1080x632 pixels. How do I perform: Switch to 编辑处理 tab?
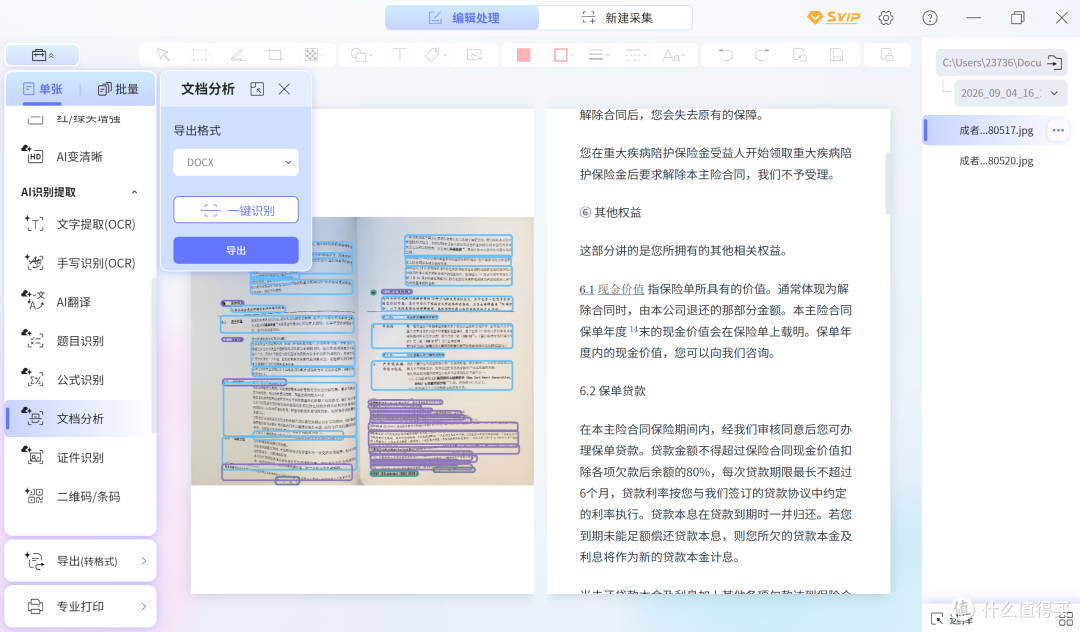click(462, 18)
